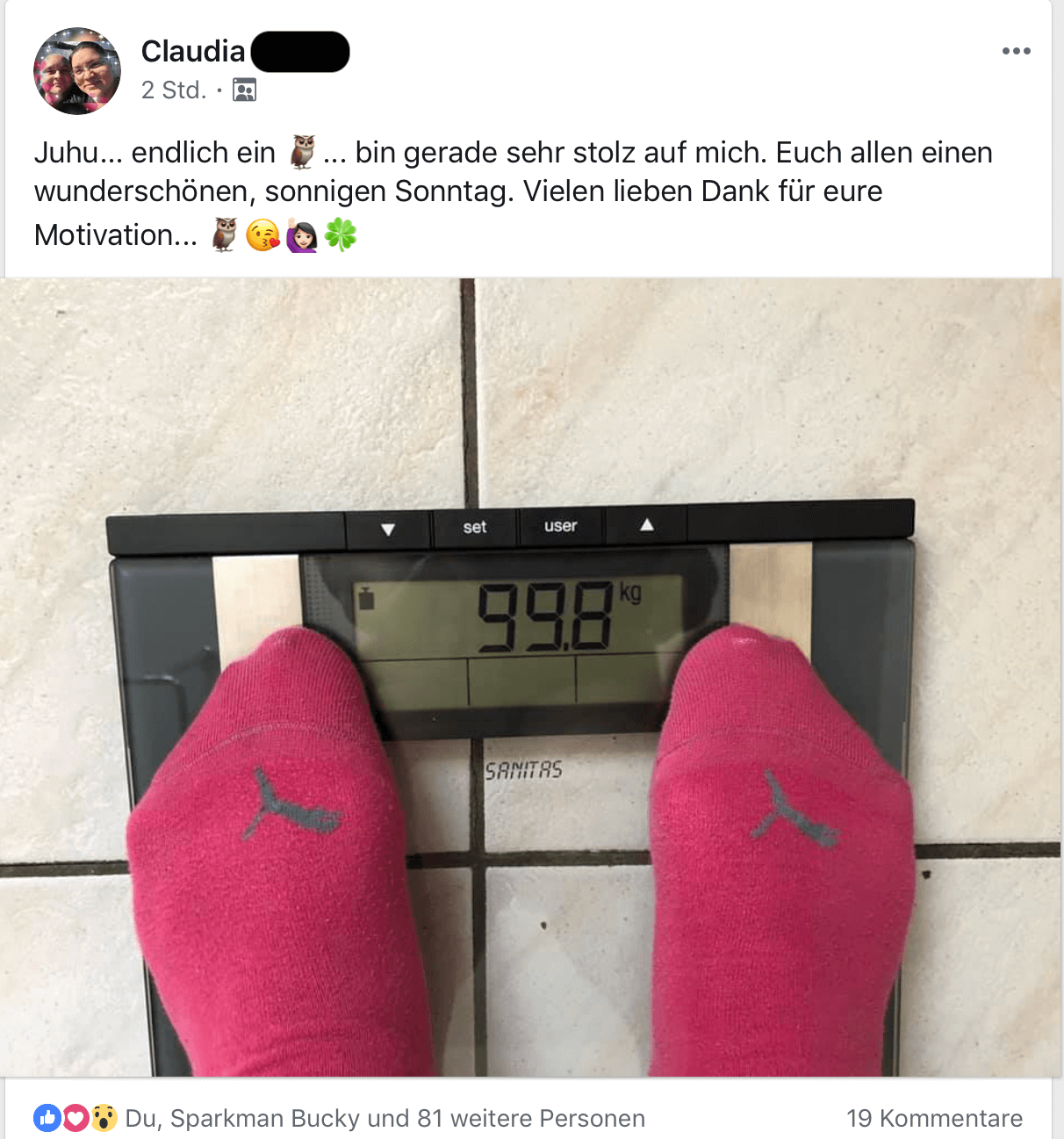Click the 'user' button on the scale

pyautogui.click(x=561, y=526)
